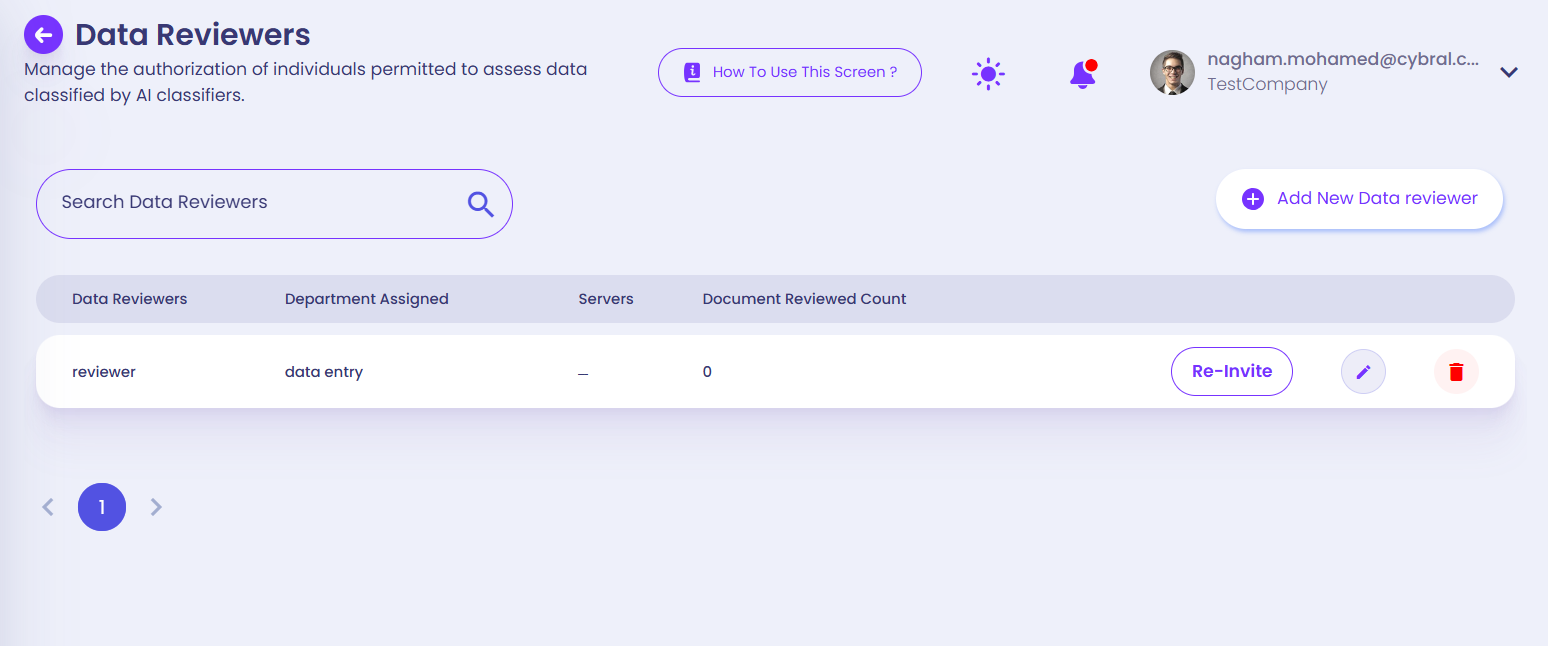Screen dimensions: 1548x646
Task: Go to the next page arrow
Action: point(156,507)
